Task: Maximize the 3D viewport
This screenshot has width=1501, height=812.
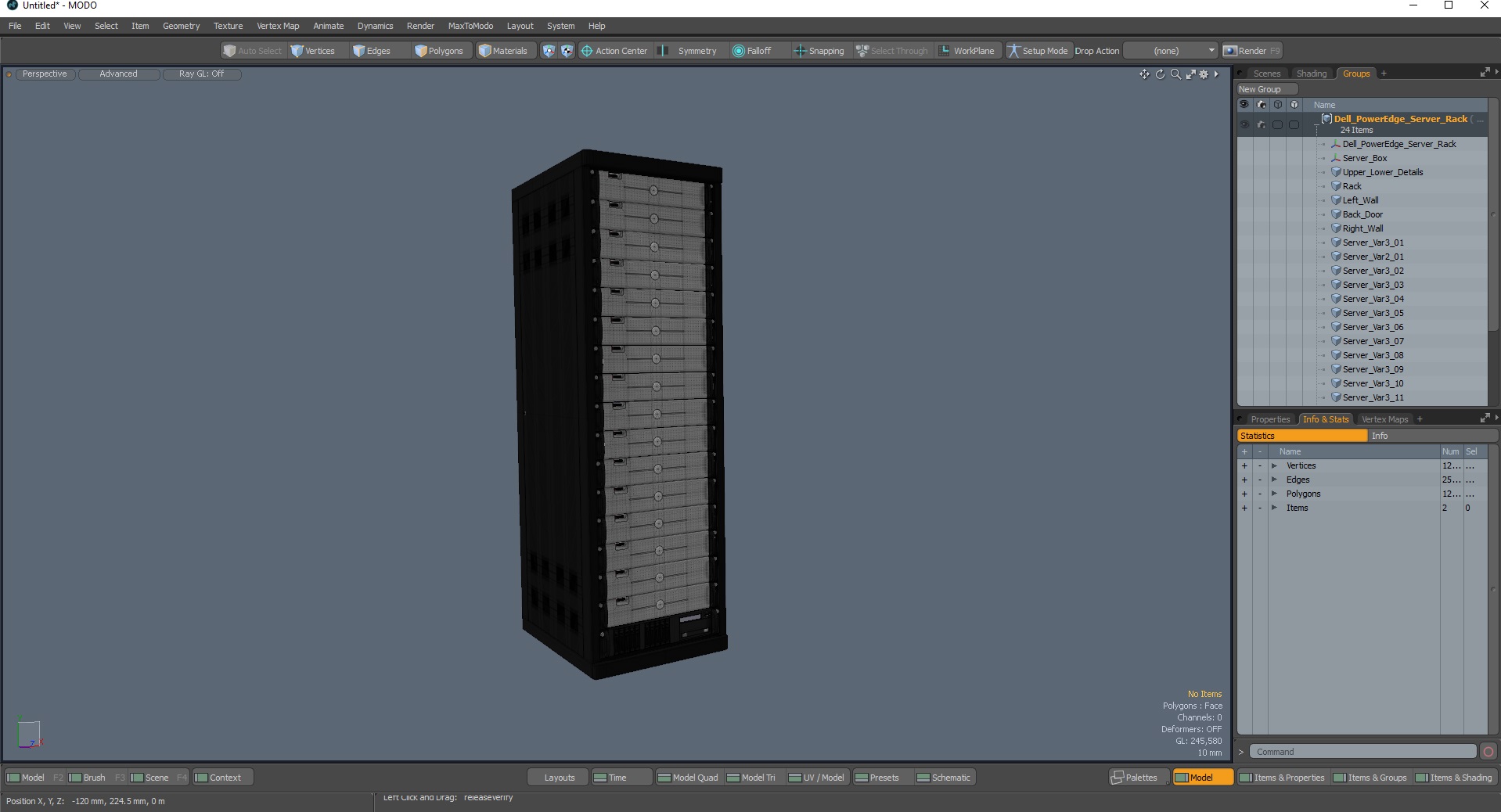Action: (1190, 74)
